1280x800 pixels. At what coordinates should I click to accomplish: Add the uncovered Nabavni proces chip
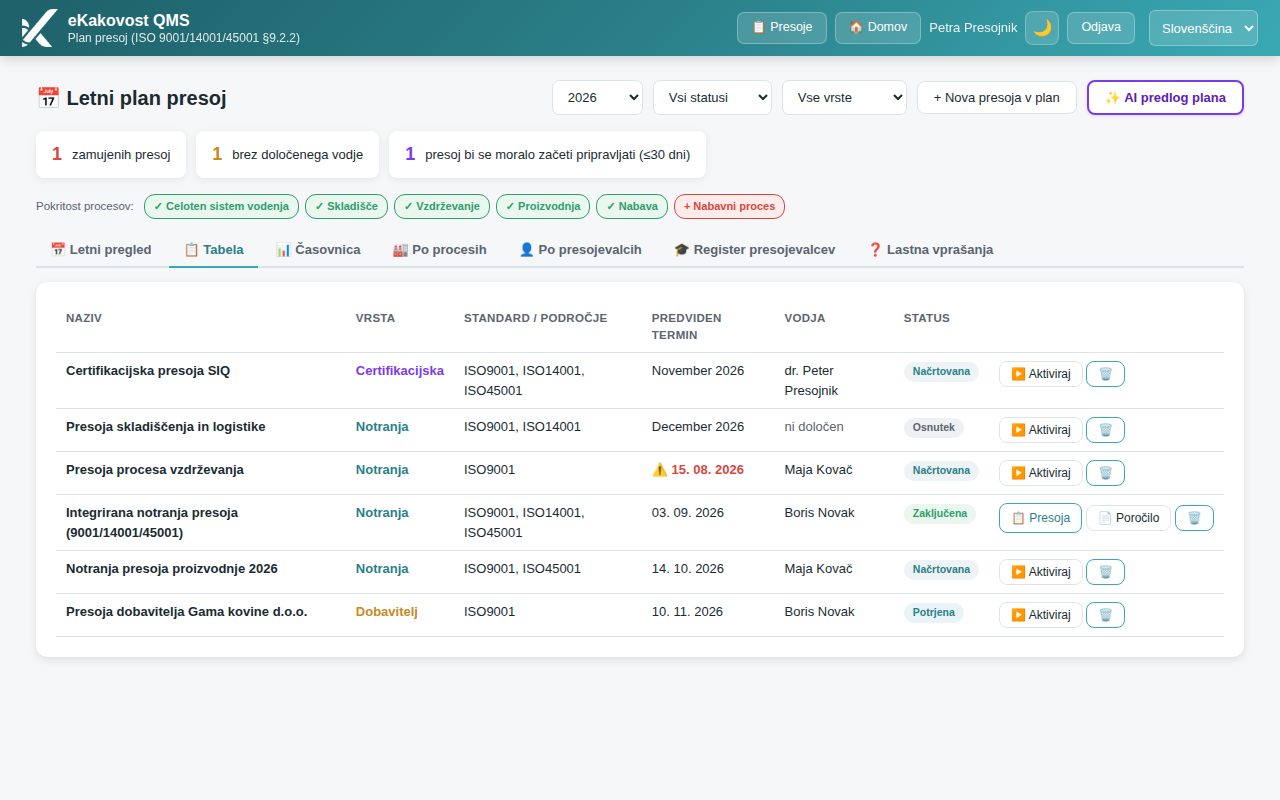[x=730, y=207]
